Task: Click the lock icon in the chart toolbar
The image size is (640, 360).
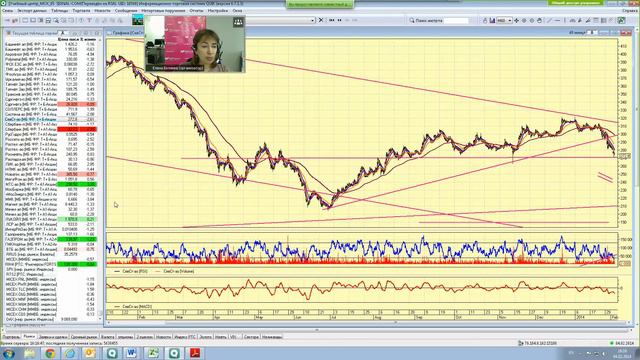Action: [x=485, y=20]
